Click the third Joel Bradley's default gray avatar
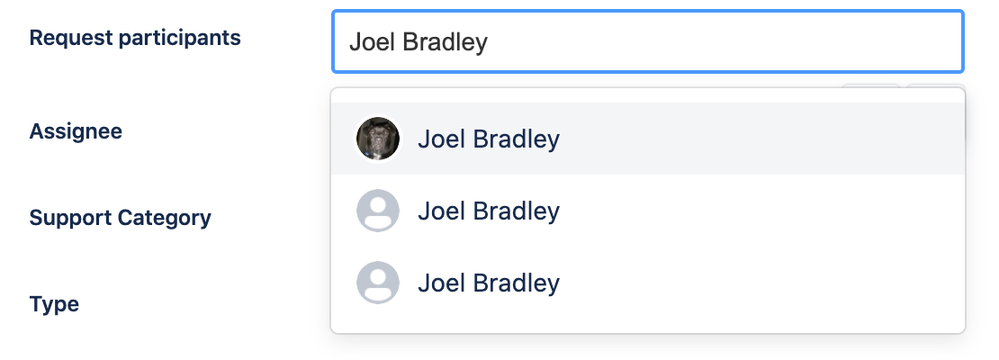This screenshot has height=360, width=999. 378,282
